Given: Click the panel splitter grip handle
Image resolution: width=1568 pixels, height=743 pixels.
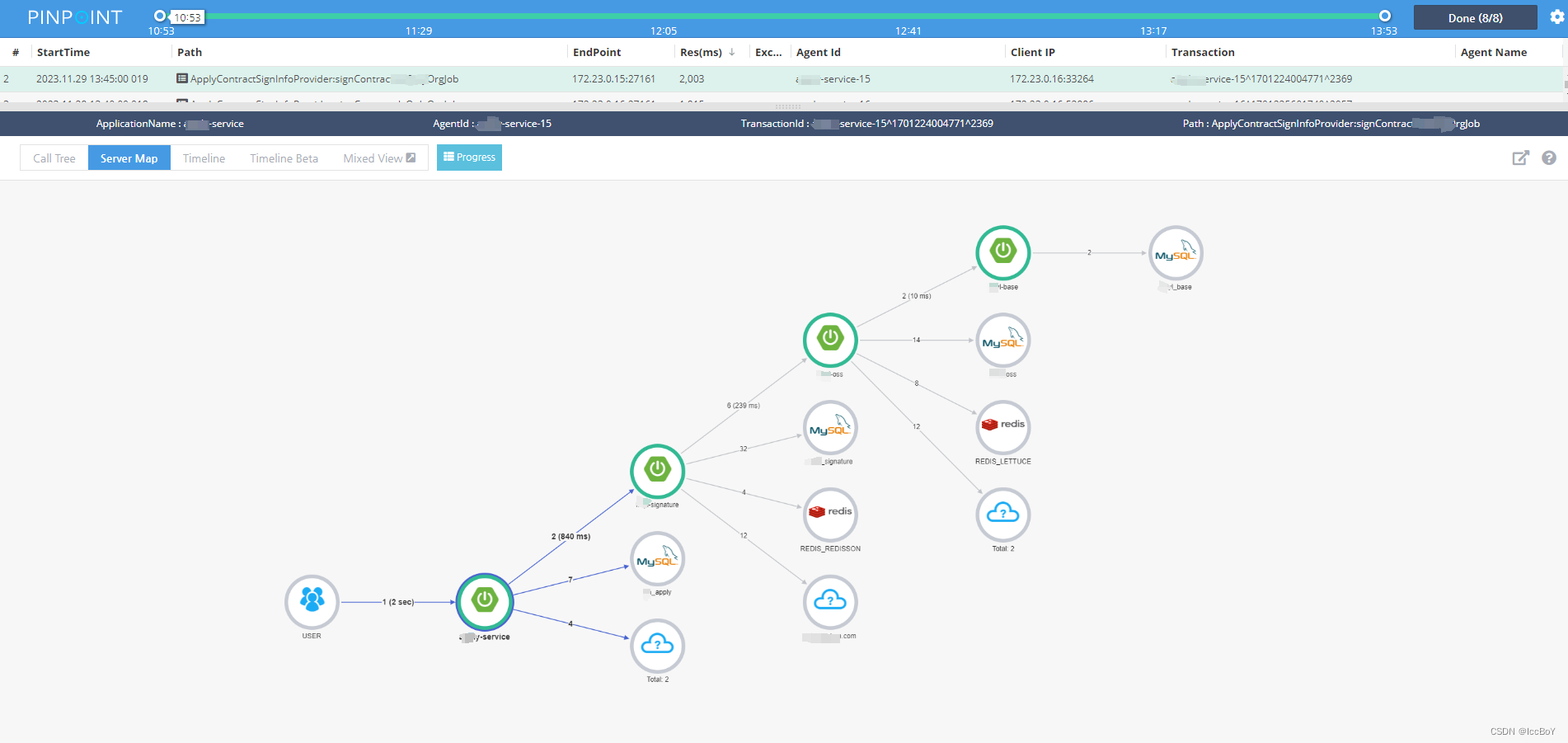Looking at the screenshot, I should click(x=787, y=106).
